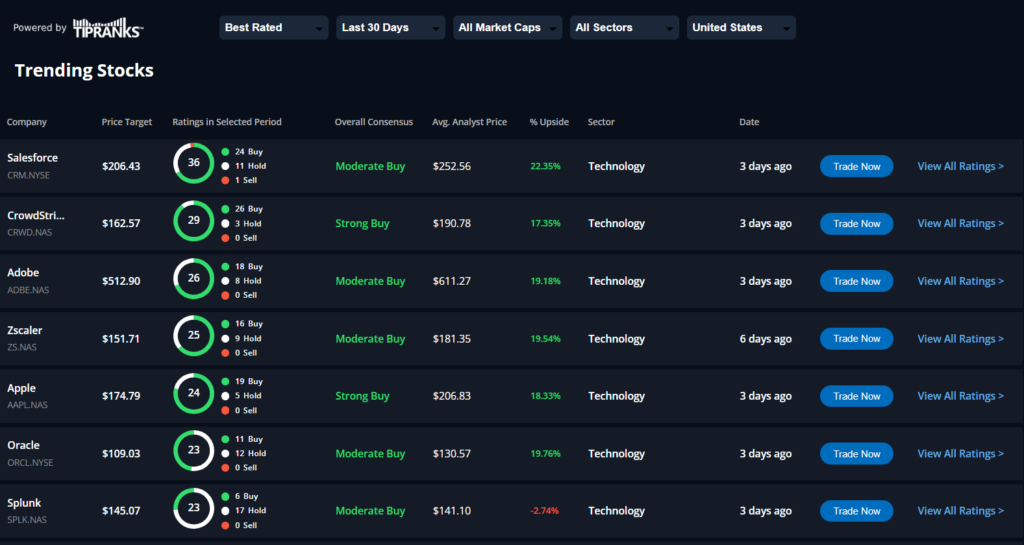Click Trade Now for Apple
Image resolution: width=1024 pixels, height=545 pixels.
(x=856, y=396)
